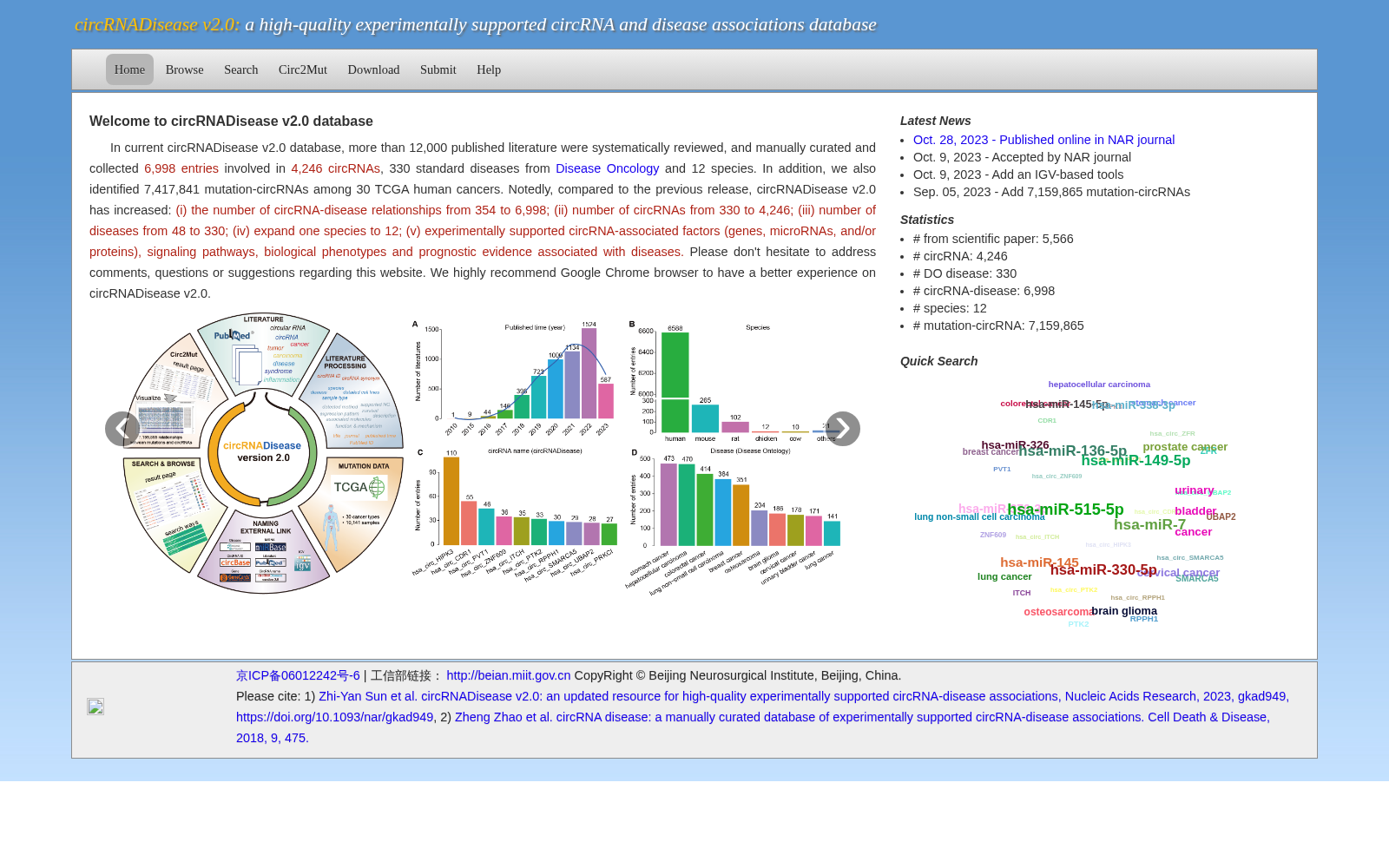This screenshot has width=1389, height=868.
Task: Open the ICP registration number link
Action: (x=298, y=675)
